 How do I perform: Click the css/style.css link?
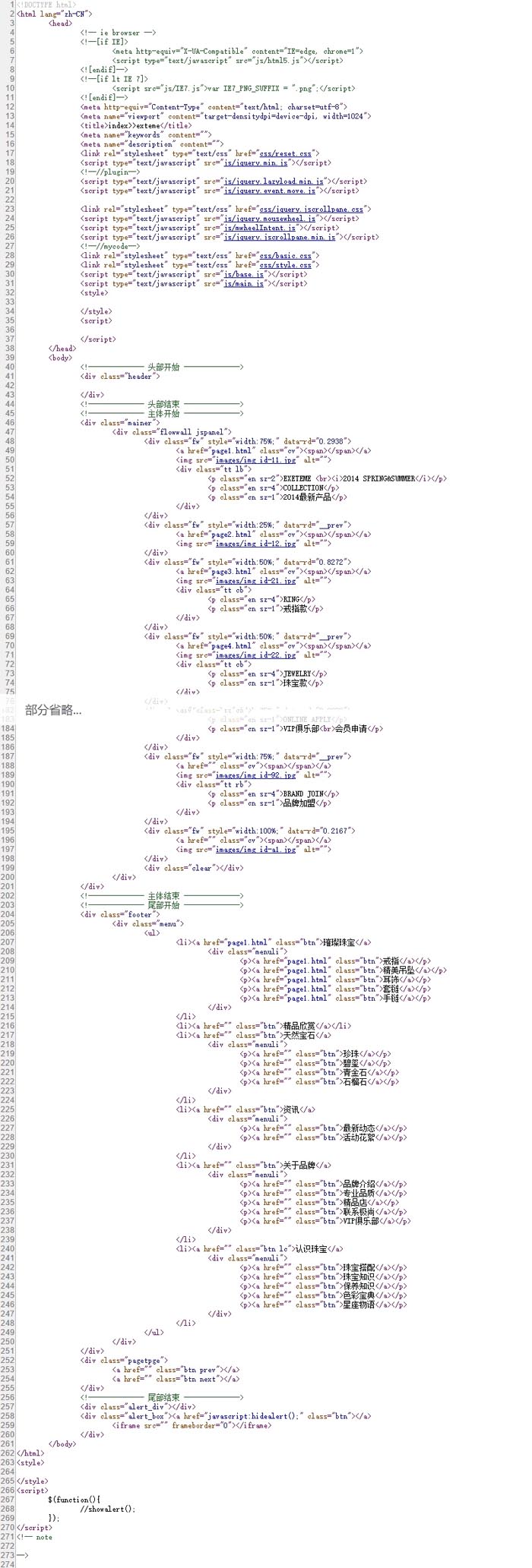(x=287, y=265)
